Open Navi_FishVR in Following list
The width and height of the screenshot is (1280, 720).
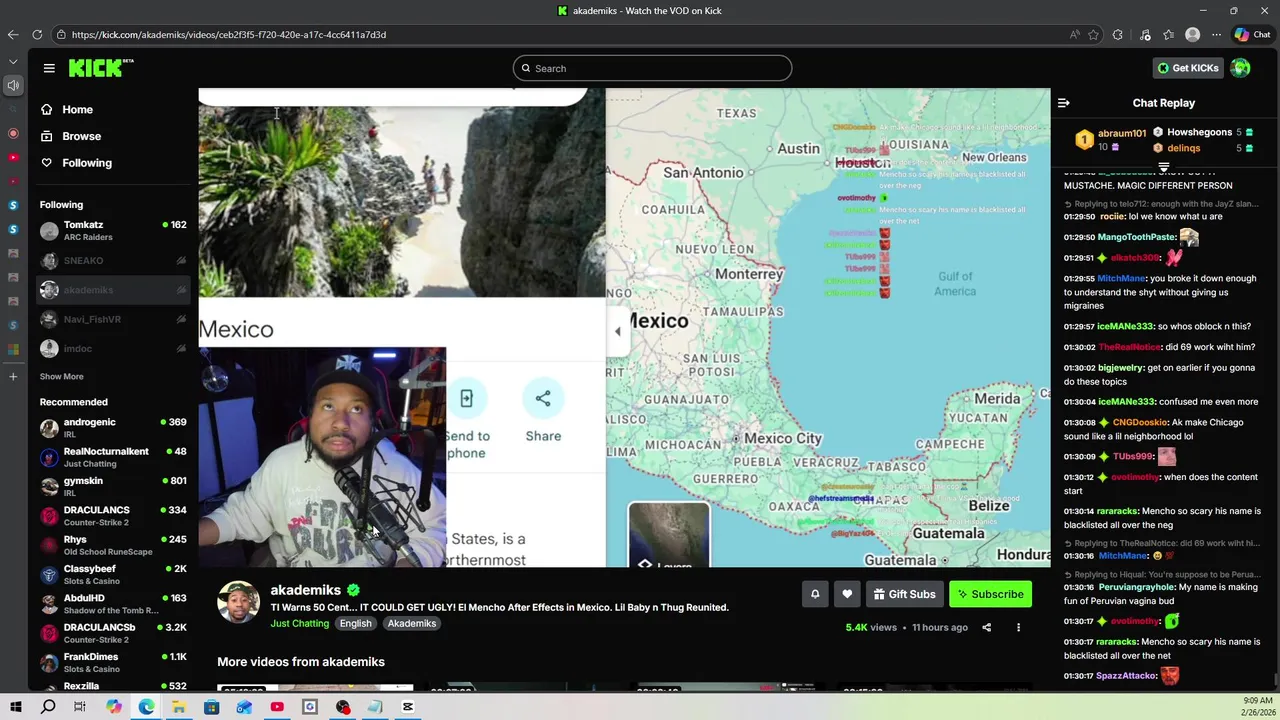[x=113, y=319]
